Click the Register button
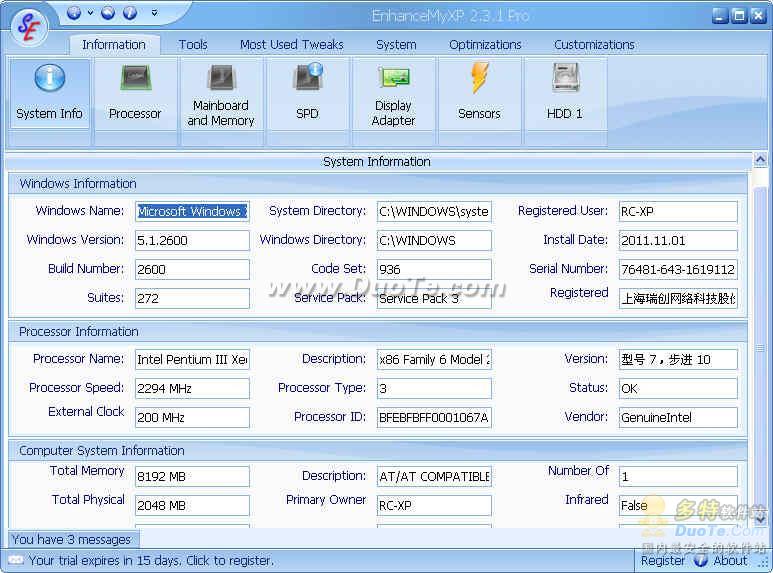The image size is (773, 573). pyautogui.click(x=663, y=561)
